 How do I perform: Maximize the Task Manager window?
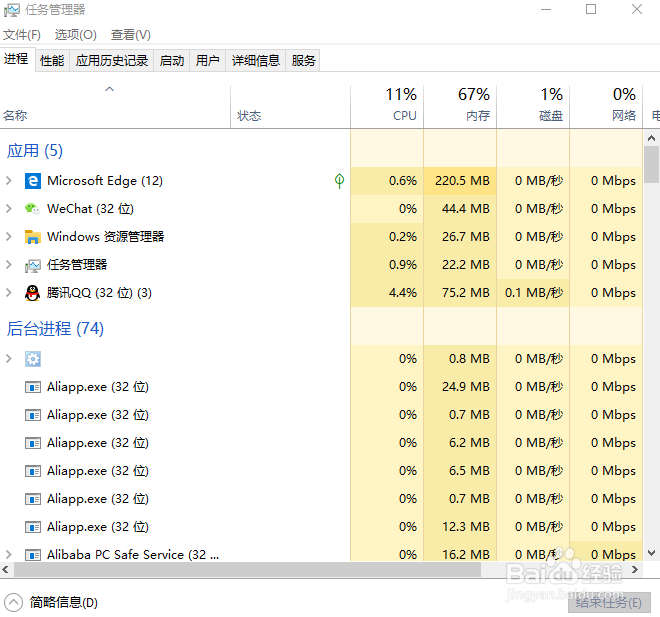(x=591, y=9)
